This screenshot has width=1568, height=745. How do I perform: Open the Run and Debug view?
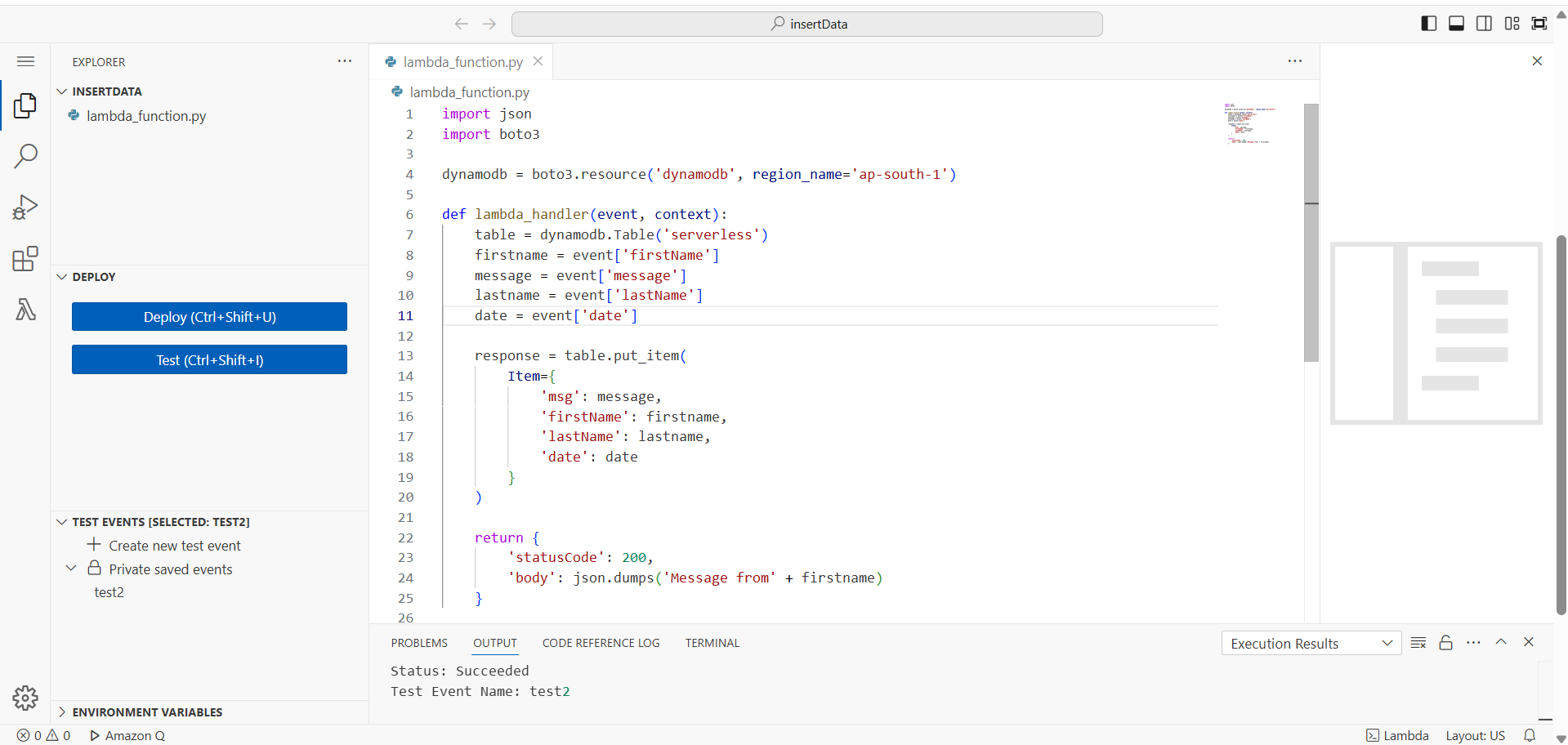[25, 207]
